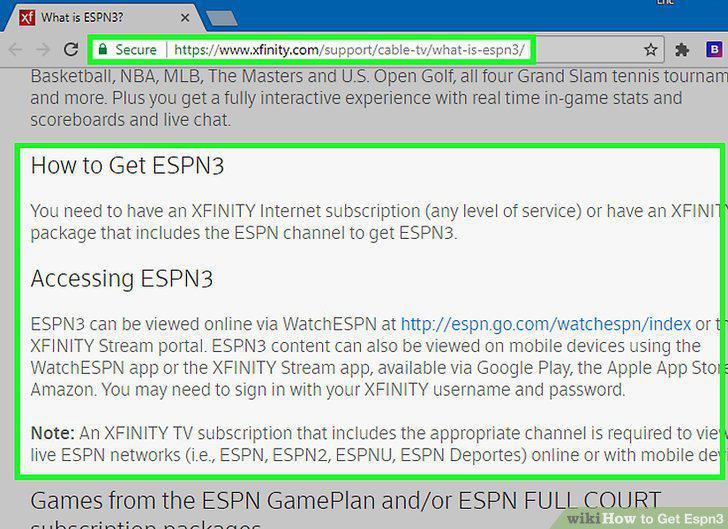
Task: Click the green Secure padlock icon
Action: [103, 49]
